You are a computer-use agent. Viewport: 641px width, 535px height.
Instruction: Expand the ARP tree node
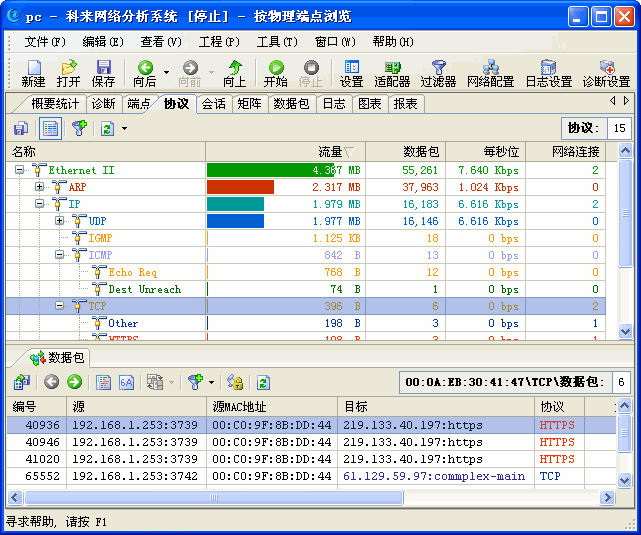pyautogui.click(x=39, y=186)
